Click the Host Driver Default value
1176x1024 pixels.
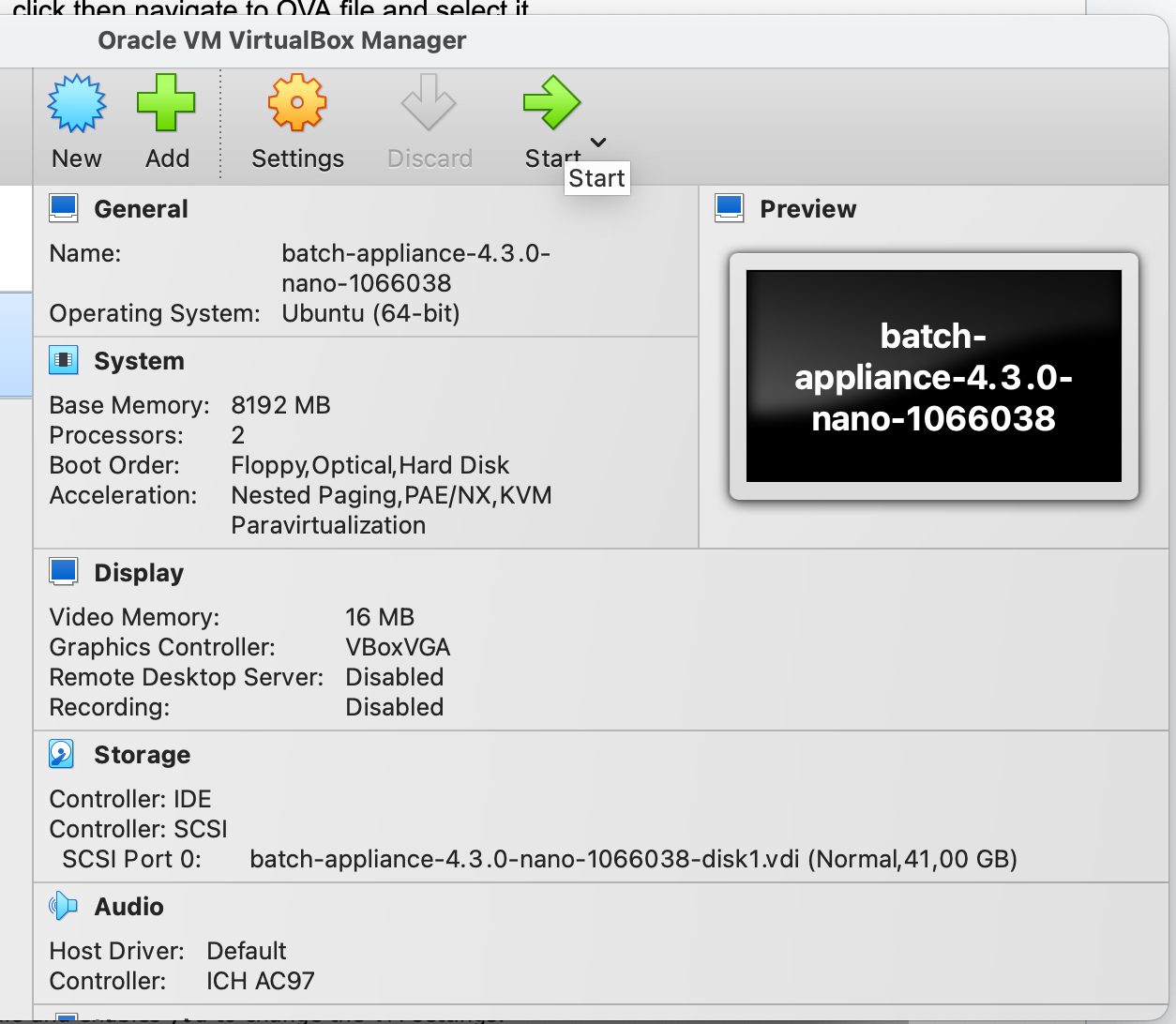(x=247, y=951)
